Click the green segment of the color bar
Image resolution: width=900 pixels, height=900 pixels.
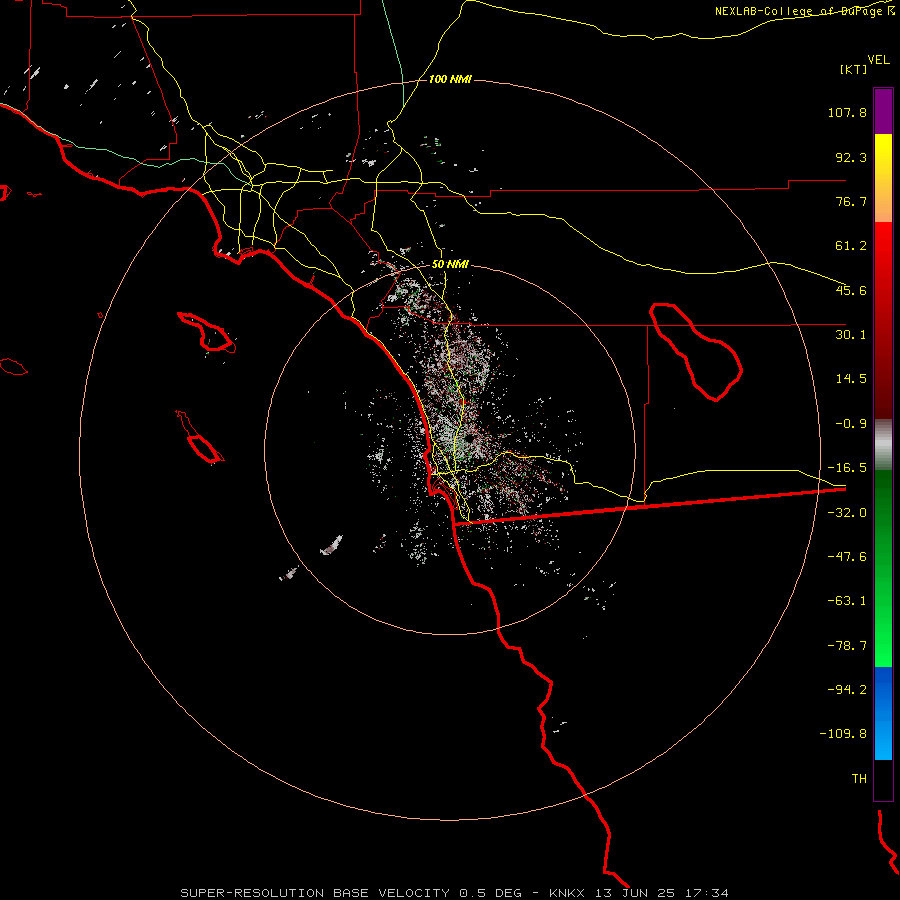point(883,568)
